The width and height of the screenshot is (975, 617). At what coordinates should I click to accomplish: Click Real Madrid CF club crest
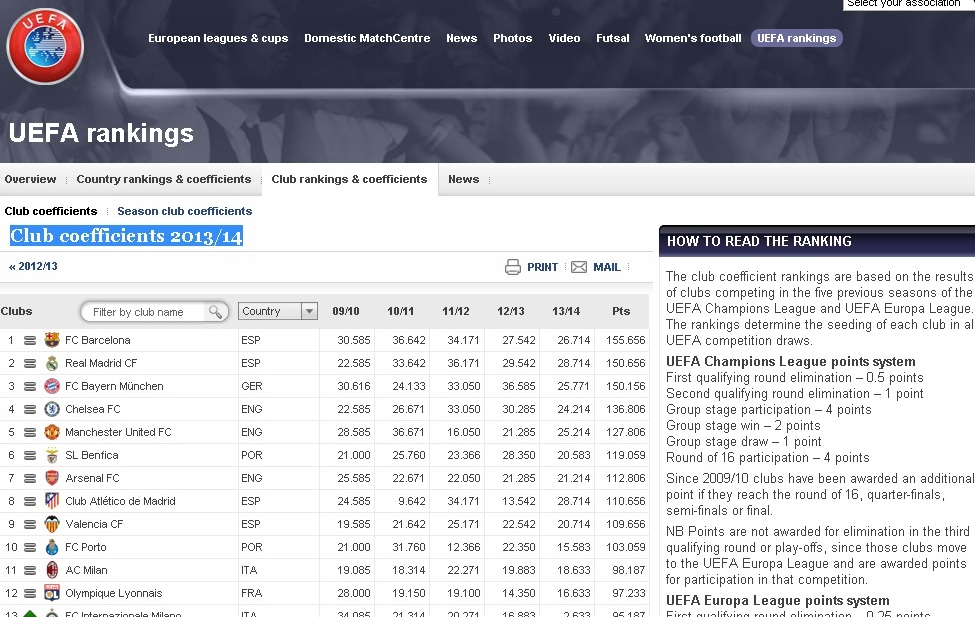pyautogui.click(x=52, y=363)
